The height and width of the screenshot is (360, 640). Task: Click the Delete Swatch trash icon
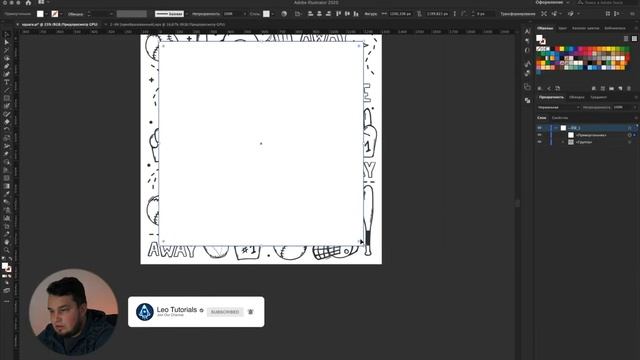pyautogui.click(x=629, y=88)
